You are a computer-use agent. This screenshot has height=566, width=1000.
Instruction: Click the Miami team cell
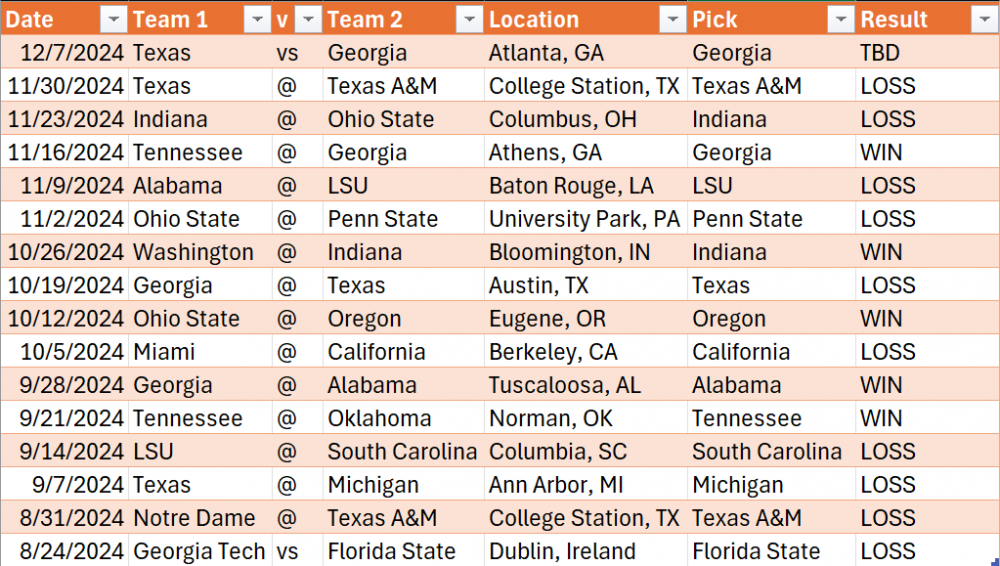point(164,352)
